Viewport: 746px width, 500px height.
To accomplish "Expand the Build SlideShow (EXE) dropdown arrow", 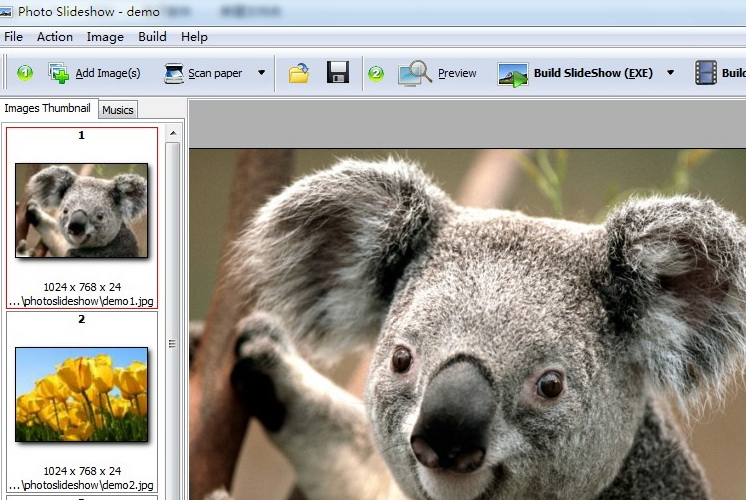I will 670,73.
